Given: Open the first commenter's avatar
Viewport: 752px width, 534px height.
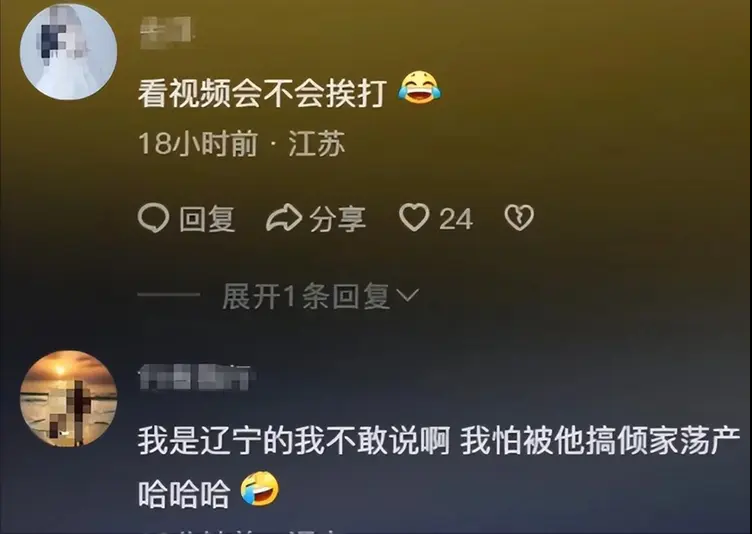Looking at the screenshot, I should (69, 51).
